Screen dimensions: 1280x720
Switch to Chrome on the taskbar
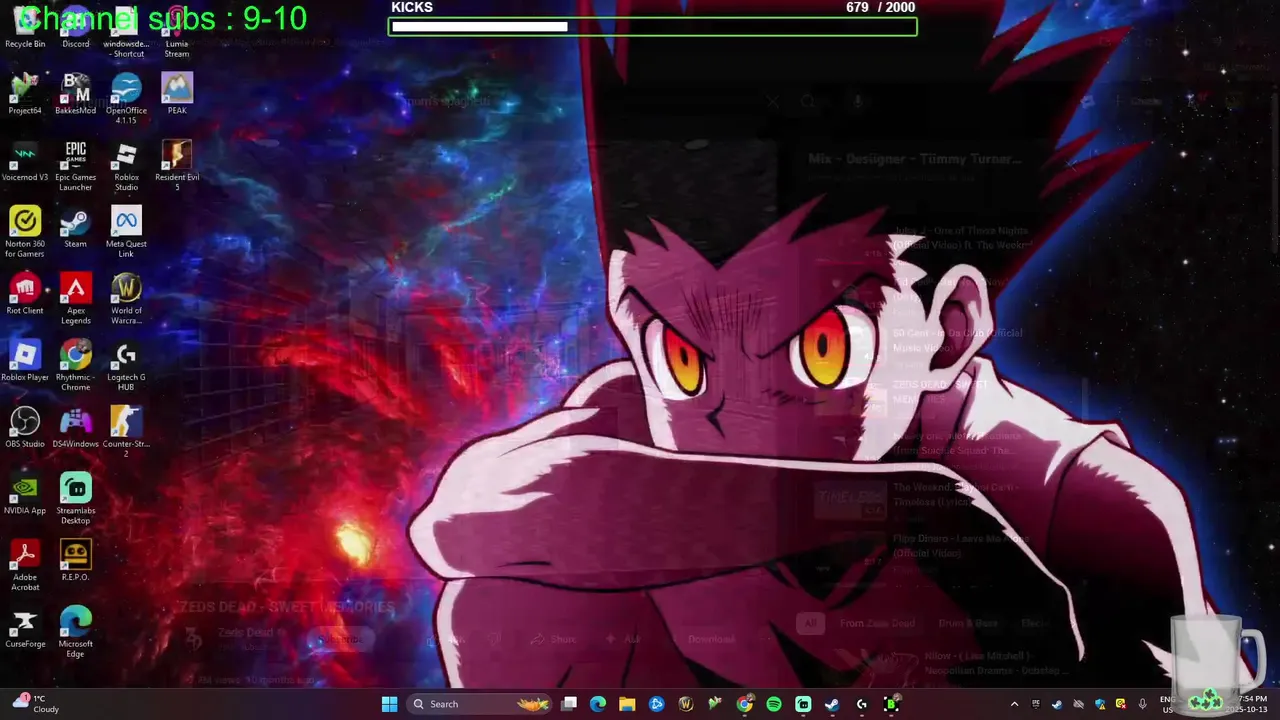pos(745,704)
